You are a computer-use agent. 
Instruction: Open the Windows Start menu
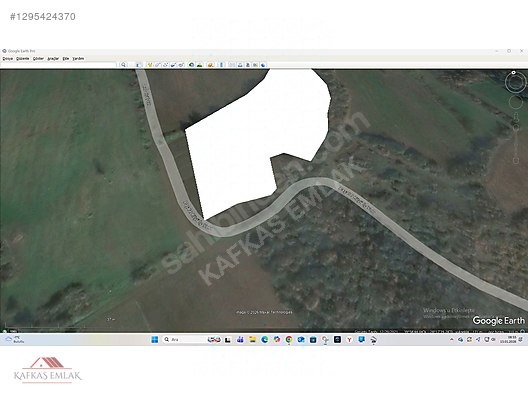[x=155, y=339]
